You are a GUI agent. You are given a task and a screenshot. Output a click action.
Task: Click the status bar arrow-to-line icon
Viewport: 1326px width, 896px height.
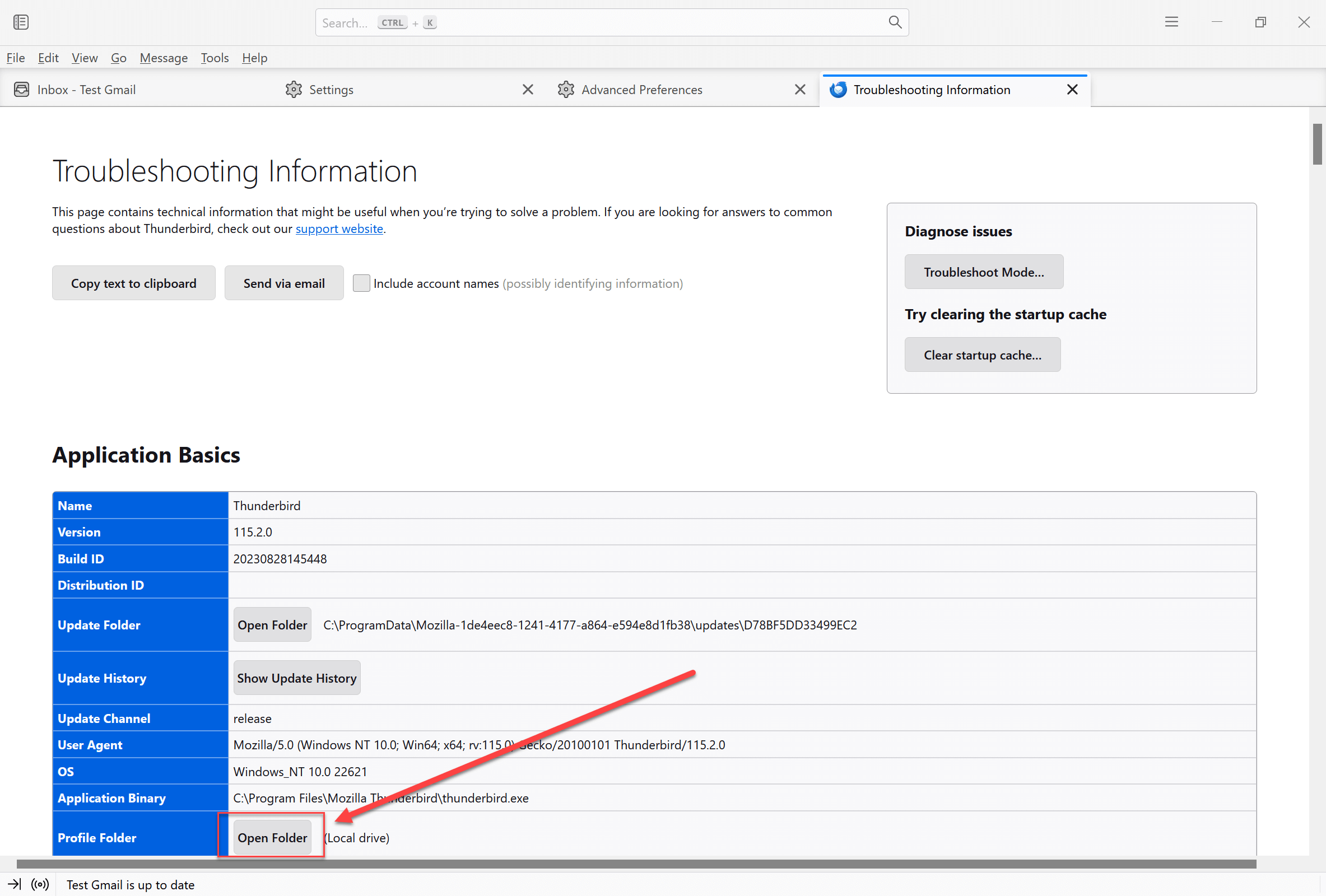(14, 884)
